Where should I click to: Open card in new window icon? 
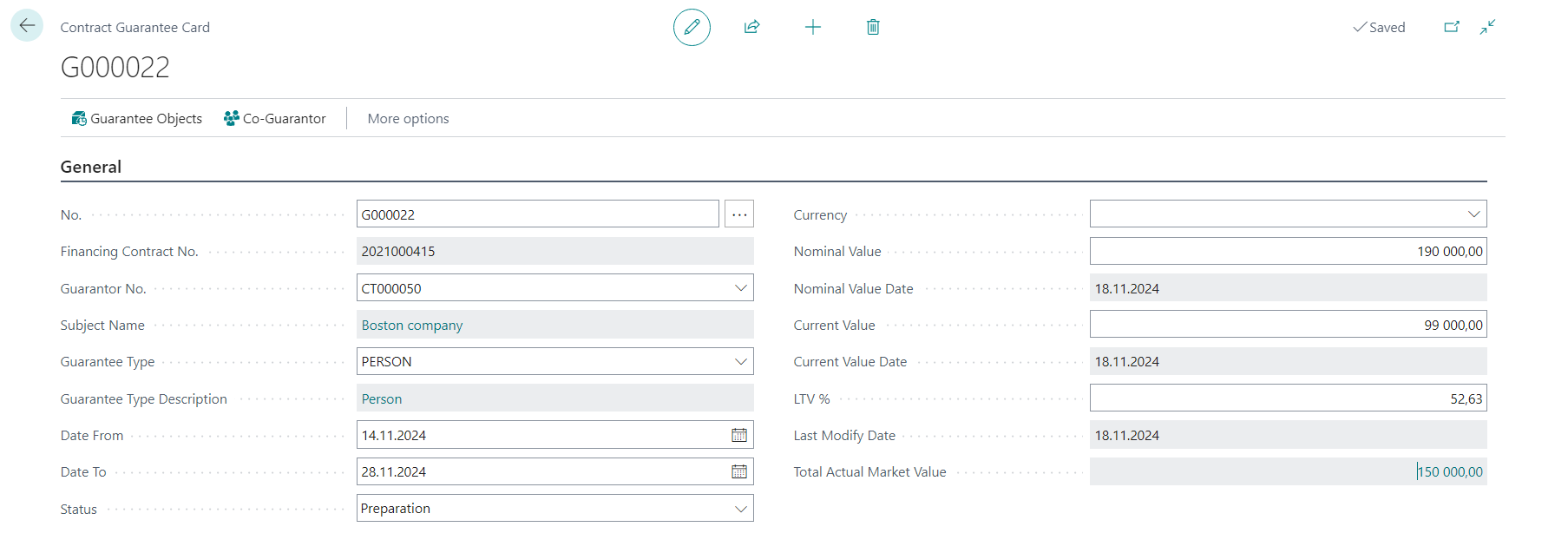coord(1451,28)
